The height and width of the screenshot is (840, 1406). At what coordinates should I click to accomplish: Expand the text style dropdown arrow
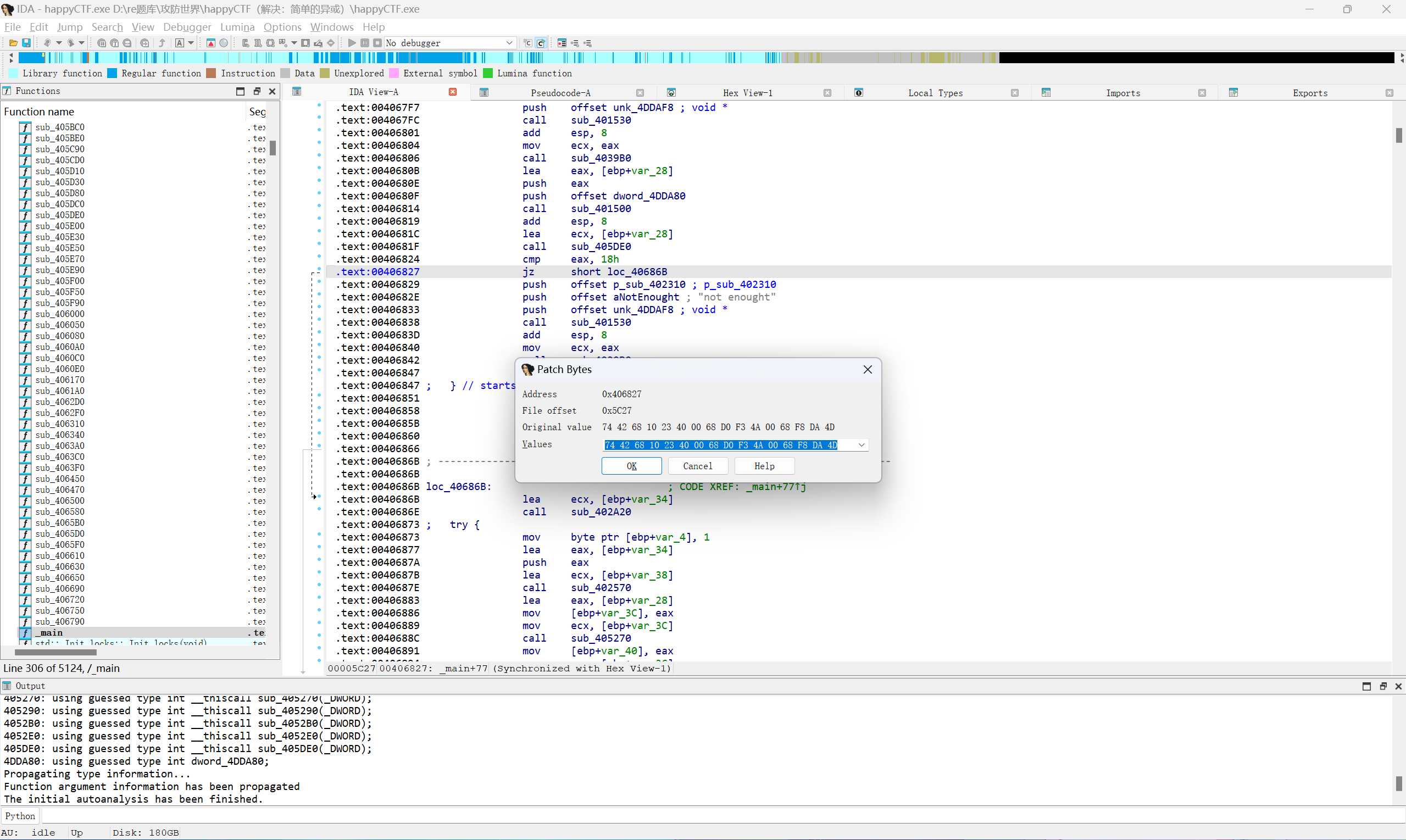(x=191, y=43)
